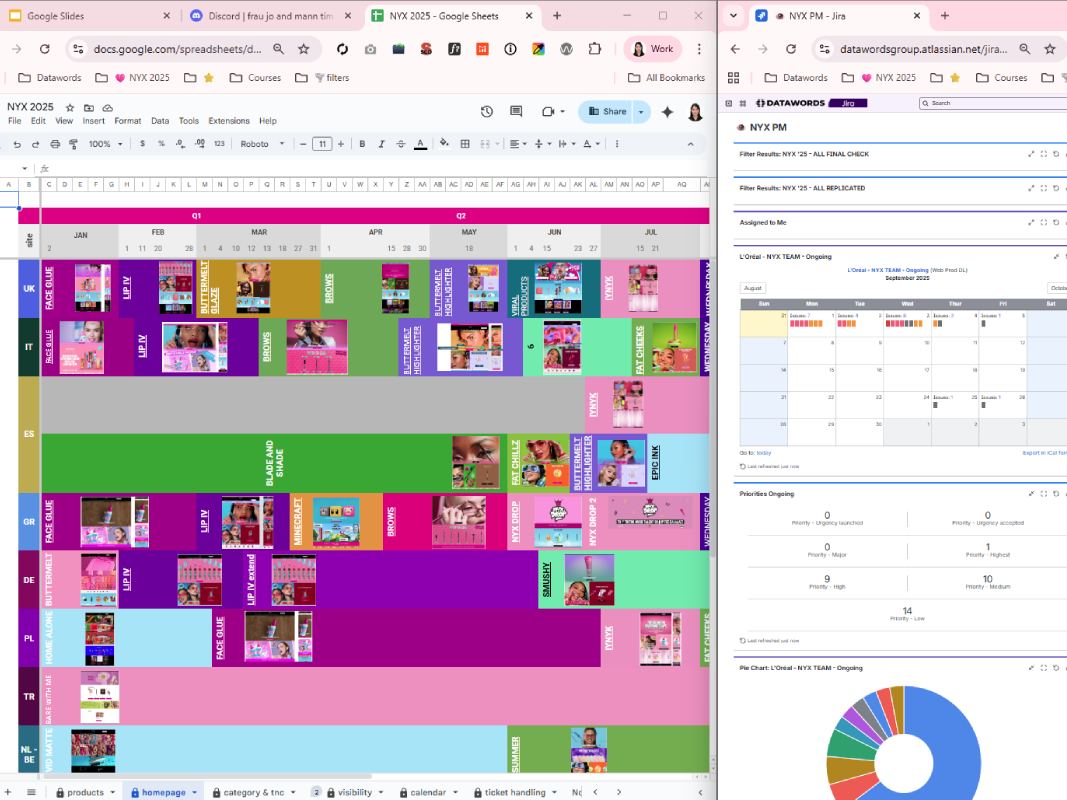Click the Gemini sparkle icon
The height and width of the screenshot is (800, 1067).
667,112
